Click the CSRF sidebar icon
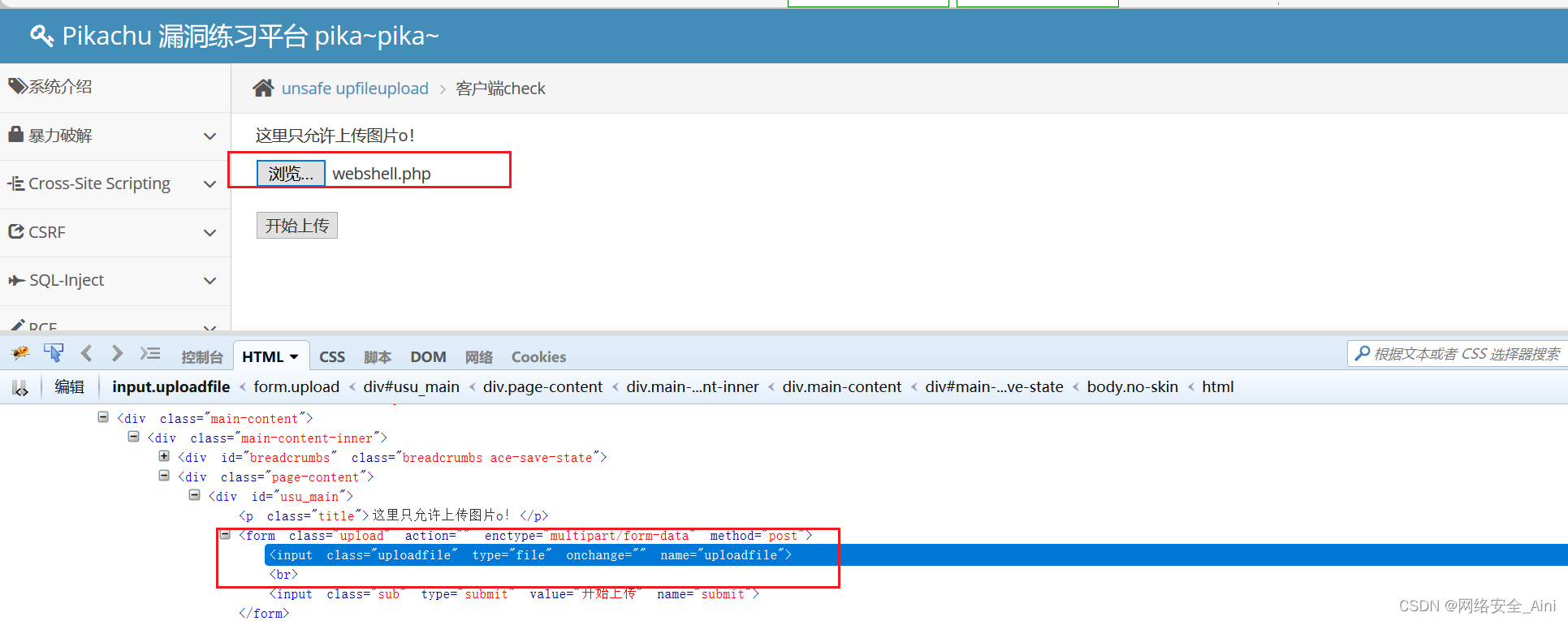 tap(16, 231)
